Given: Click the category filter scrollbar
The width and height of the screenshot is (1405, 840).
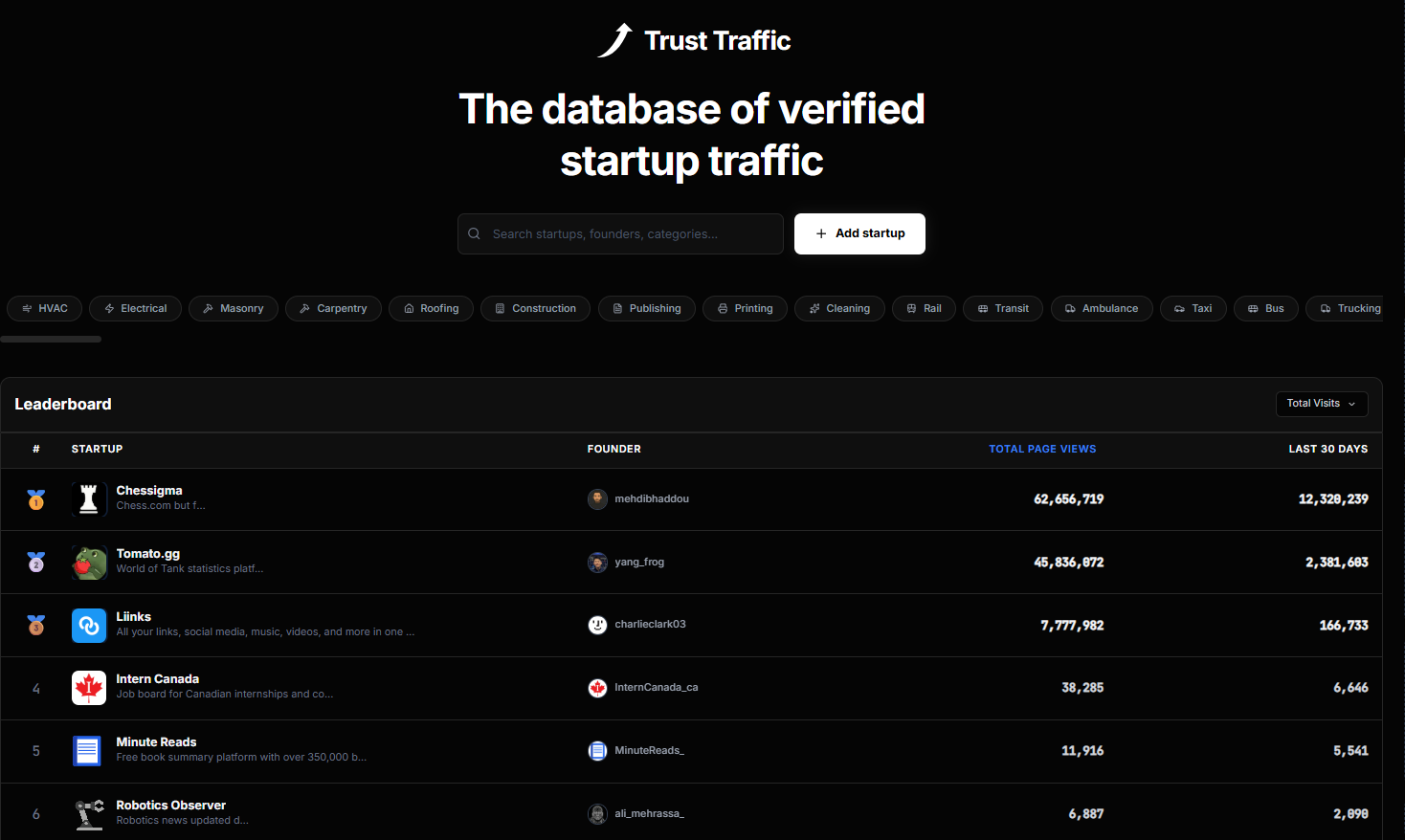Looking at the screenshot, I should point(51,339).
